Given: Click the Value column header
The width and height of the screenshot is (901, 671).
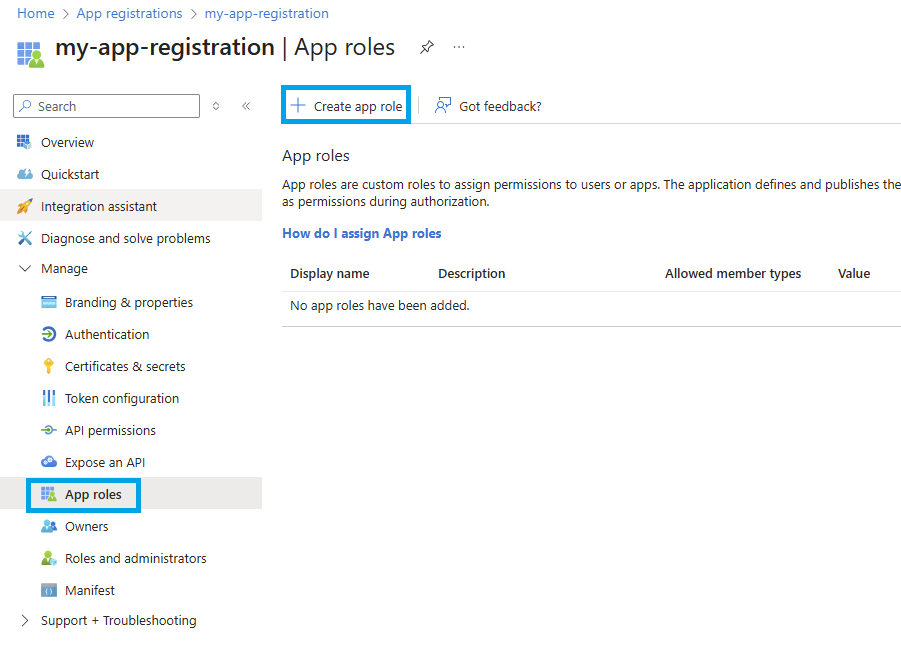Looking at the screenshot, I should (x=854, y=273).
